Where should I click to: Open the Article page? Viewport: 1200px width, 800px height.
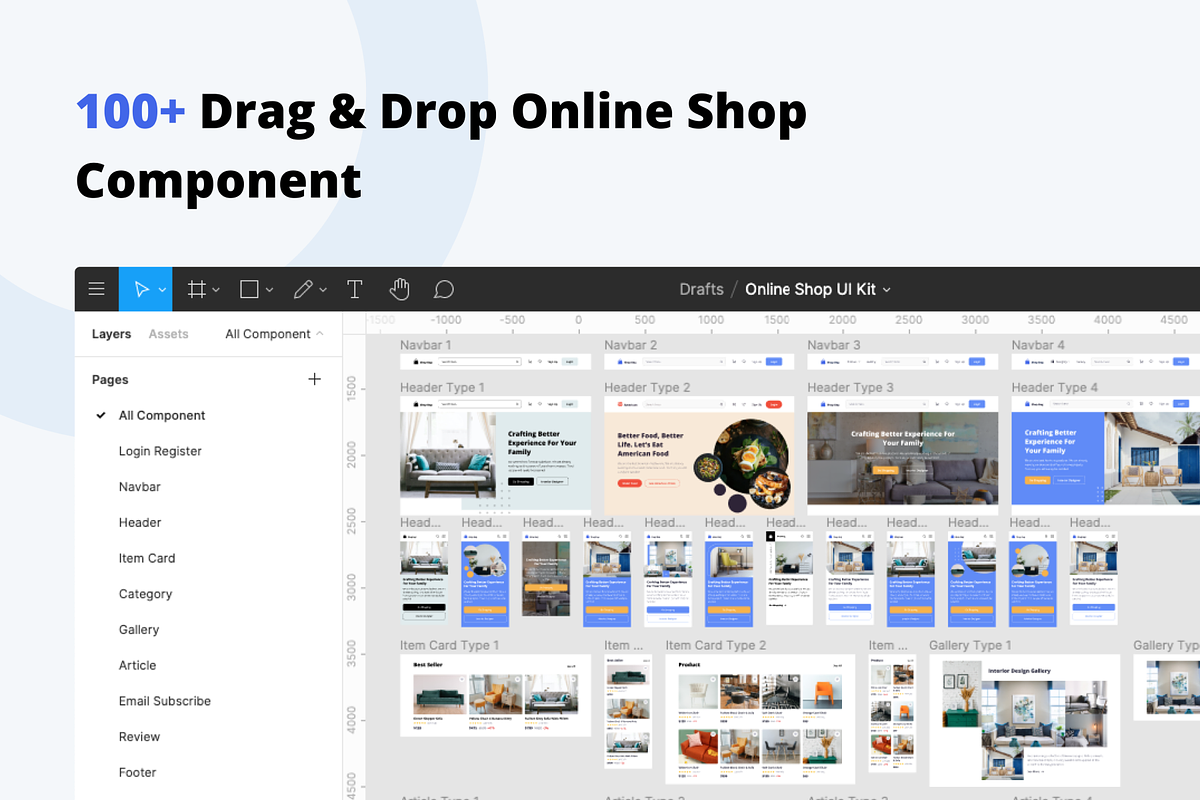(138, 665)
